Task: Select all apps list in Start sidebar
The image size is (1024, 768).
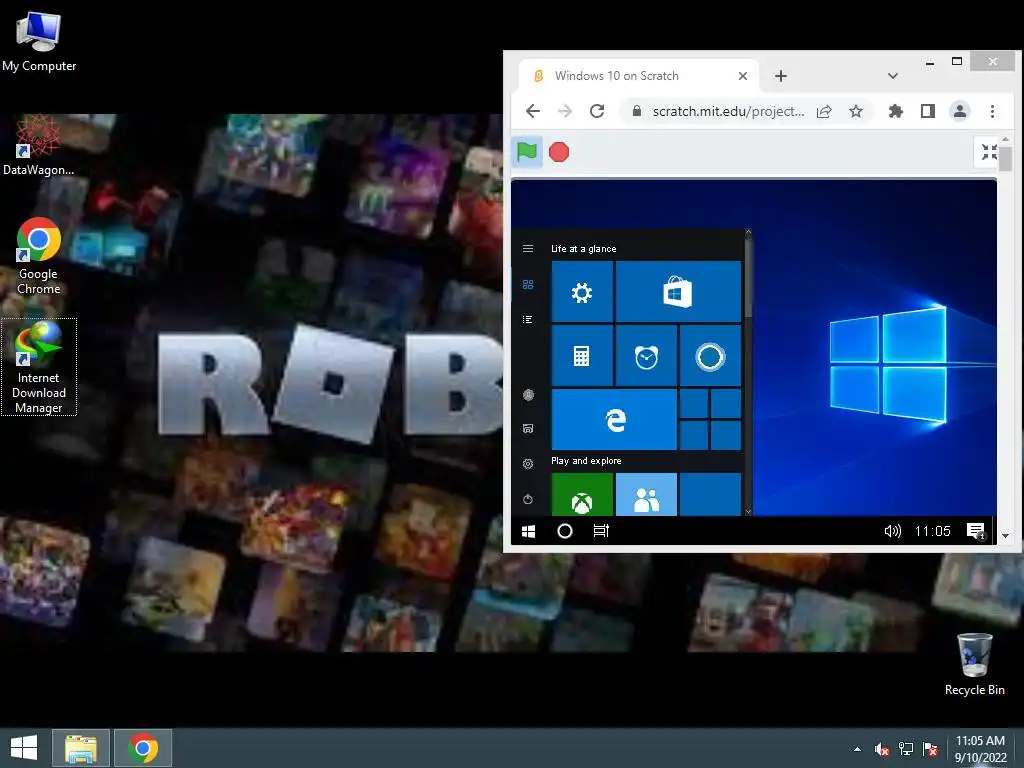Action: tap(528, 319)
